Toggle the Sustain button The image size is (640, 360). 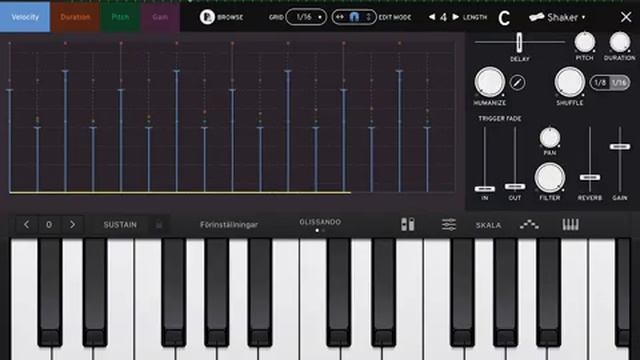pos(120,225)
